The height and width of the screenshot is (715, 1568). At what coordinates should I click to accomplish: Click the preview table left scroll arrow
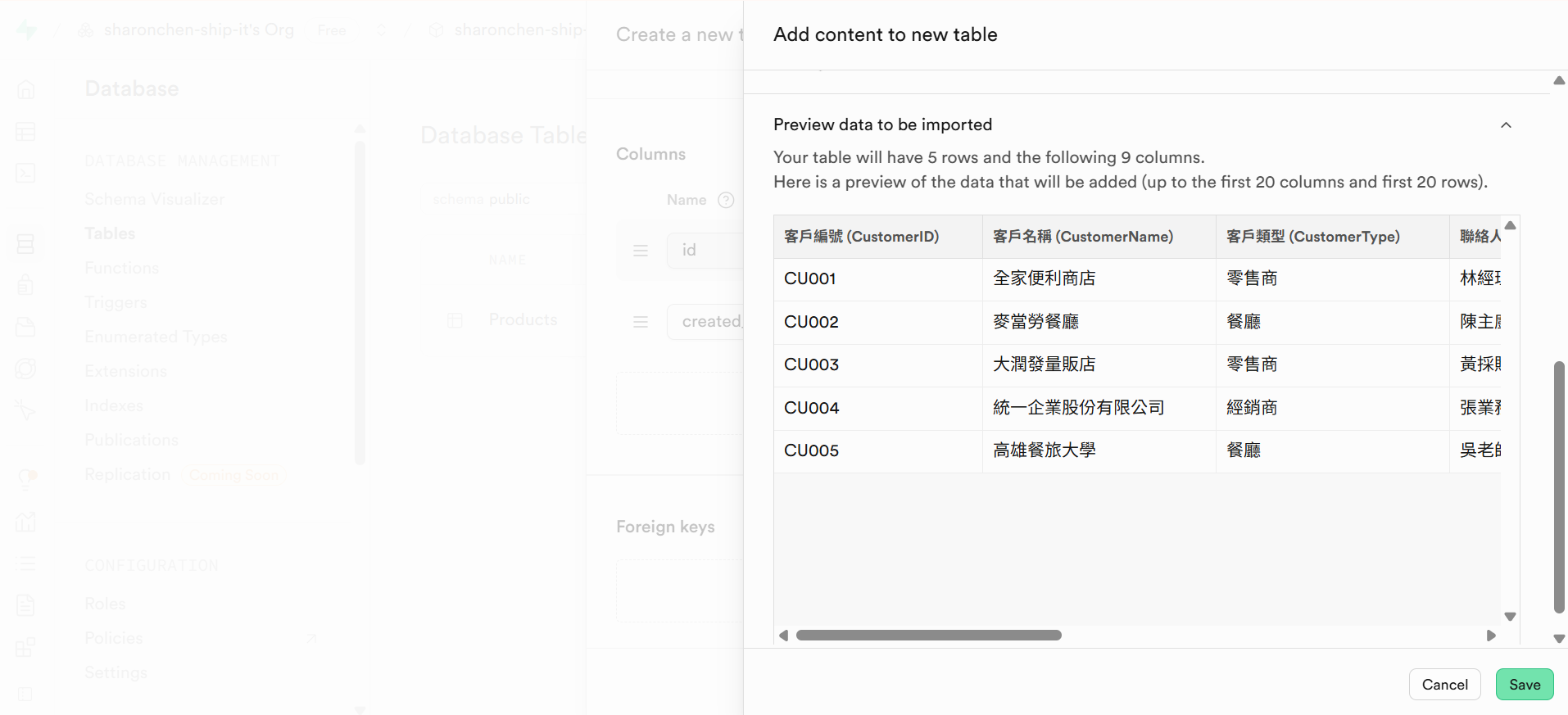point(784,636)
